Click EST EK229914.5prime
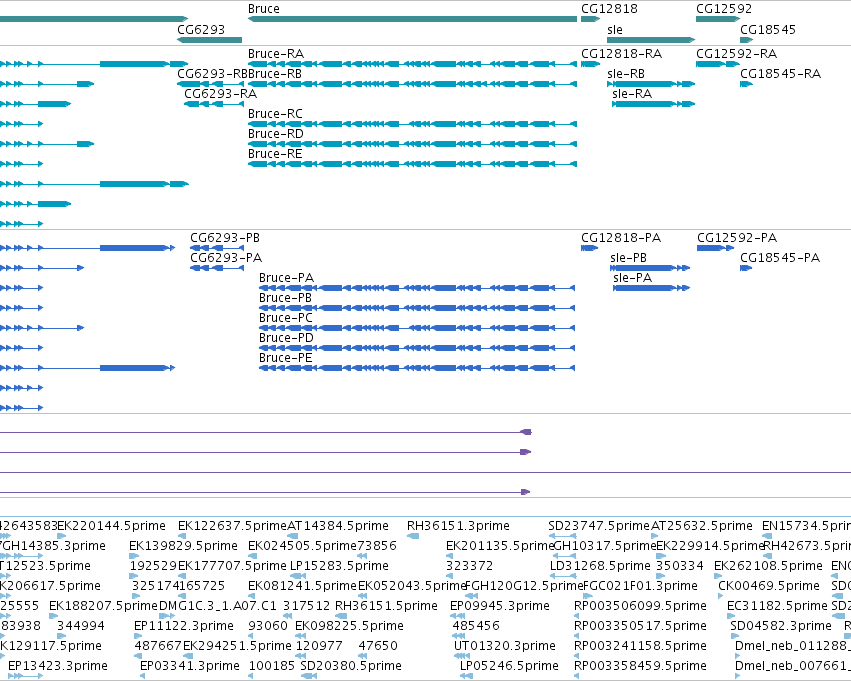Screen dimensions: 851x681 [710, 546]
